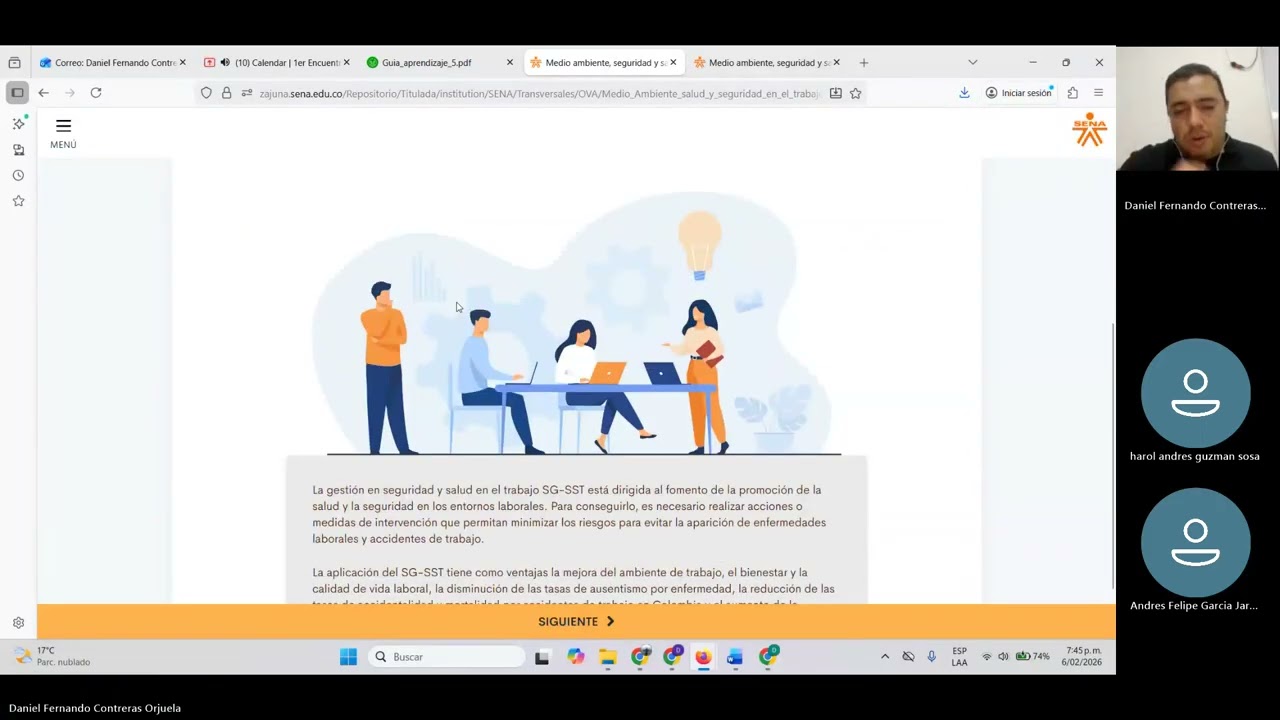Open the history clock sidebar icon
Viewport: 1280px width, 720px height.
click(x=18, y=175)
